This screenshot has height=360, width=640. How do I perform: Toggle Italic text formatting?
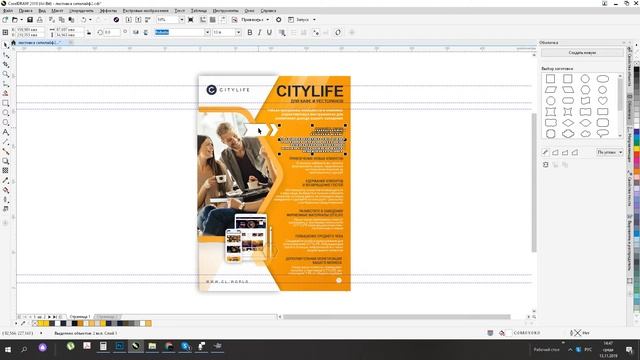[260, 32]
